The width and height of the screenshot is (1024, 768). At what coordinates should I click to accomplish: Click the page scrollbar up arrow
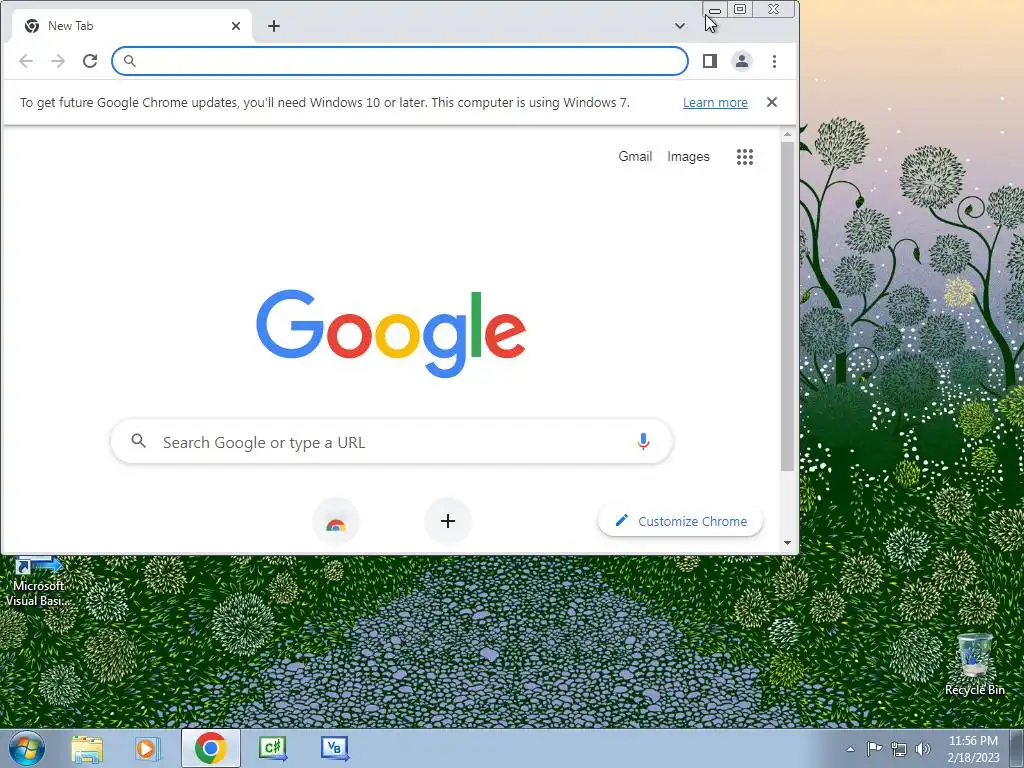pyautogui.click(x=788, y=135)
